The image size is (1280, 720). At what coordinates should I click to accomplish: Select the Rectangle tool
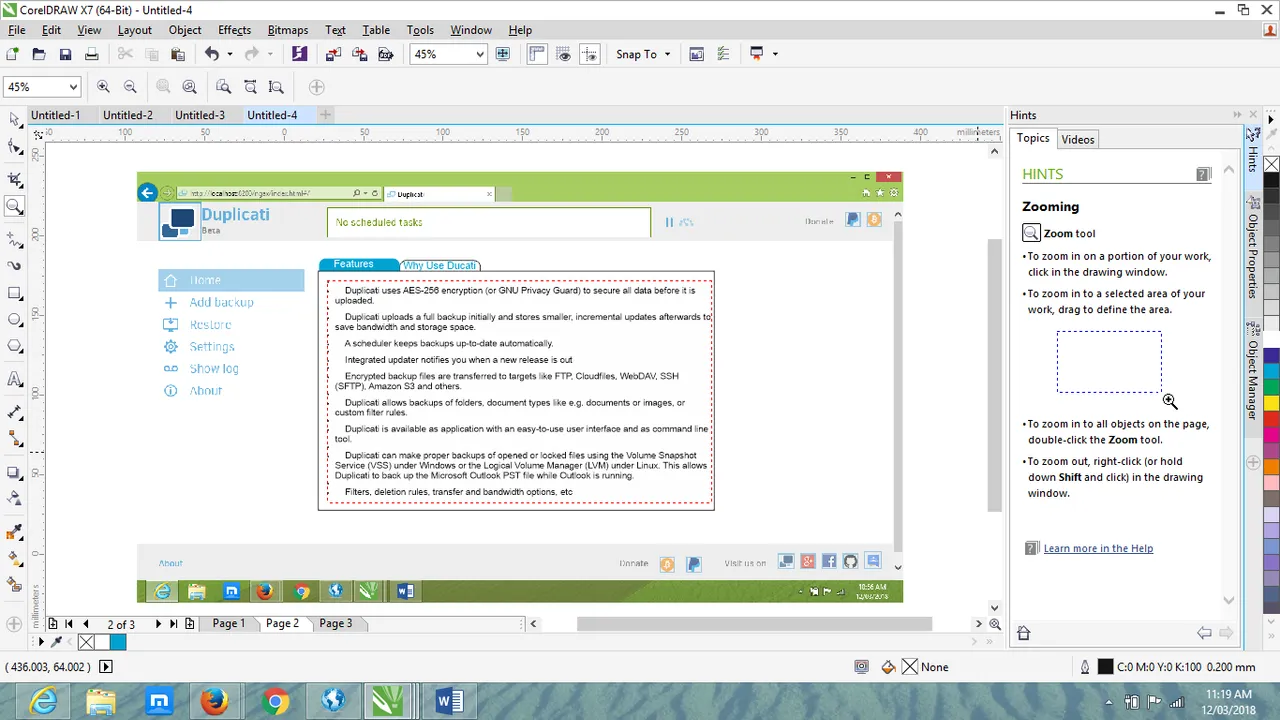click(14, 293)
